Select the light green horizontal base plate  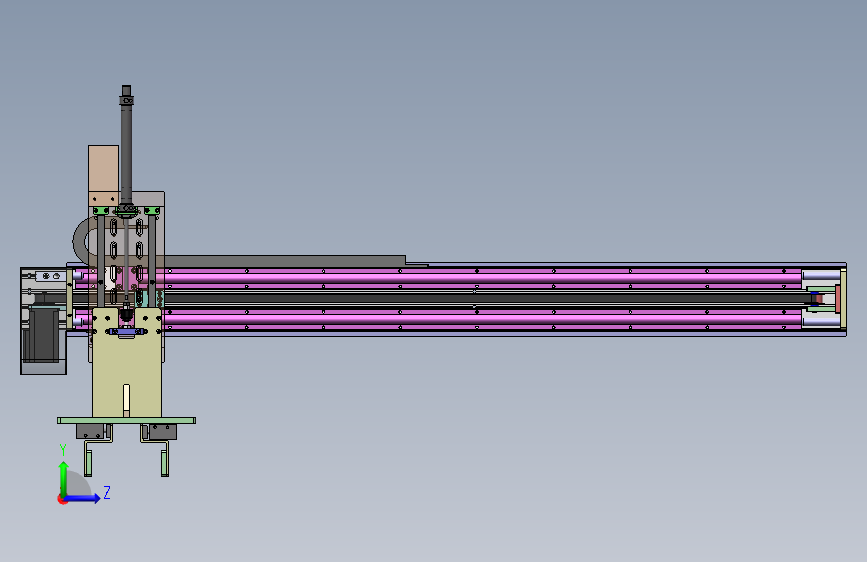[x=126, y=420]
